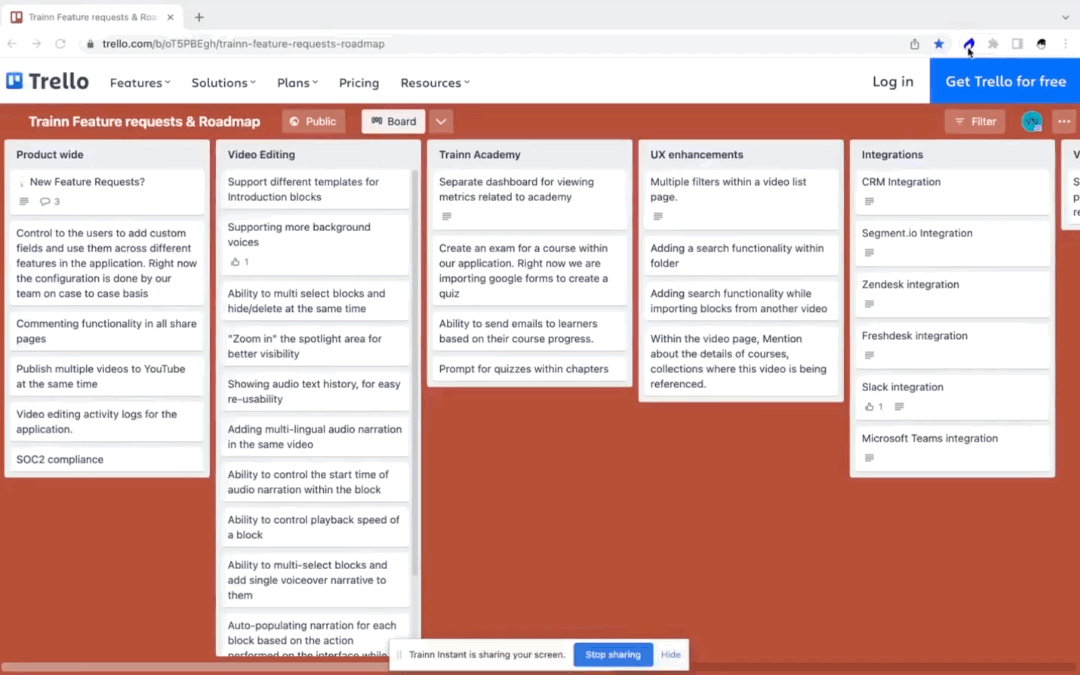Close the Trainn Feature requests tab
The height and width of the screenshot is (675, 1080).
170,17
